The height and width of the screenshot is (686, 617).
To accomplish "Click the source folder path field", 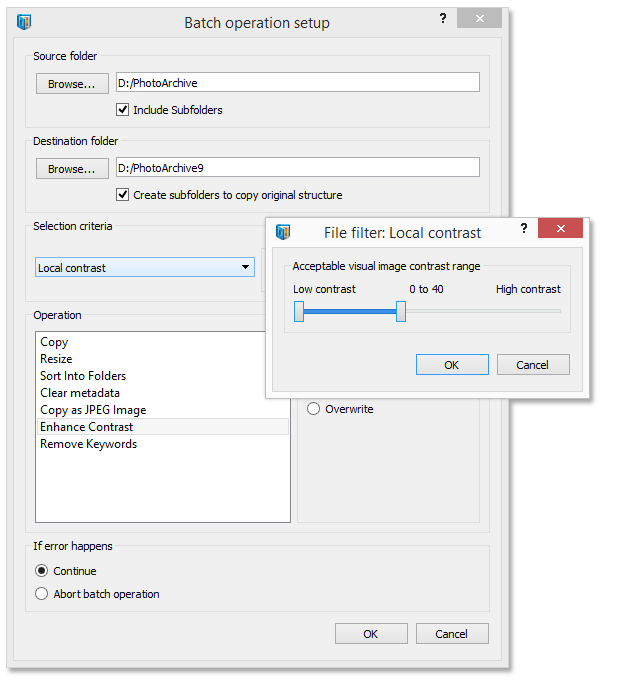I will click(298, 82).
